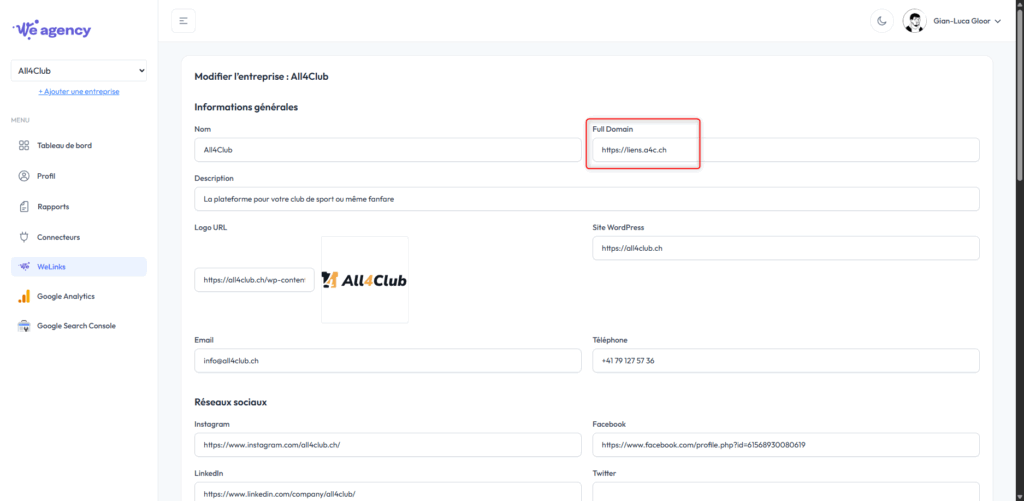The image size is (1024, 501).
Task: Click into the Full Domain field
Action: point(786,150)
